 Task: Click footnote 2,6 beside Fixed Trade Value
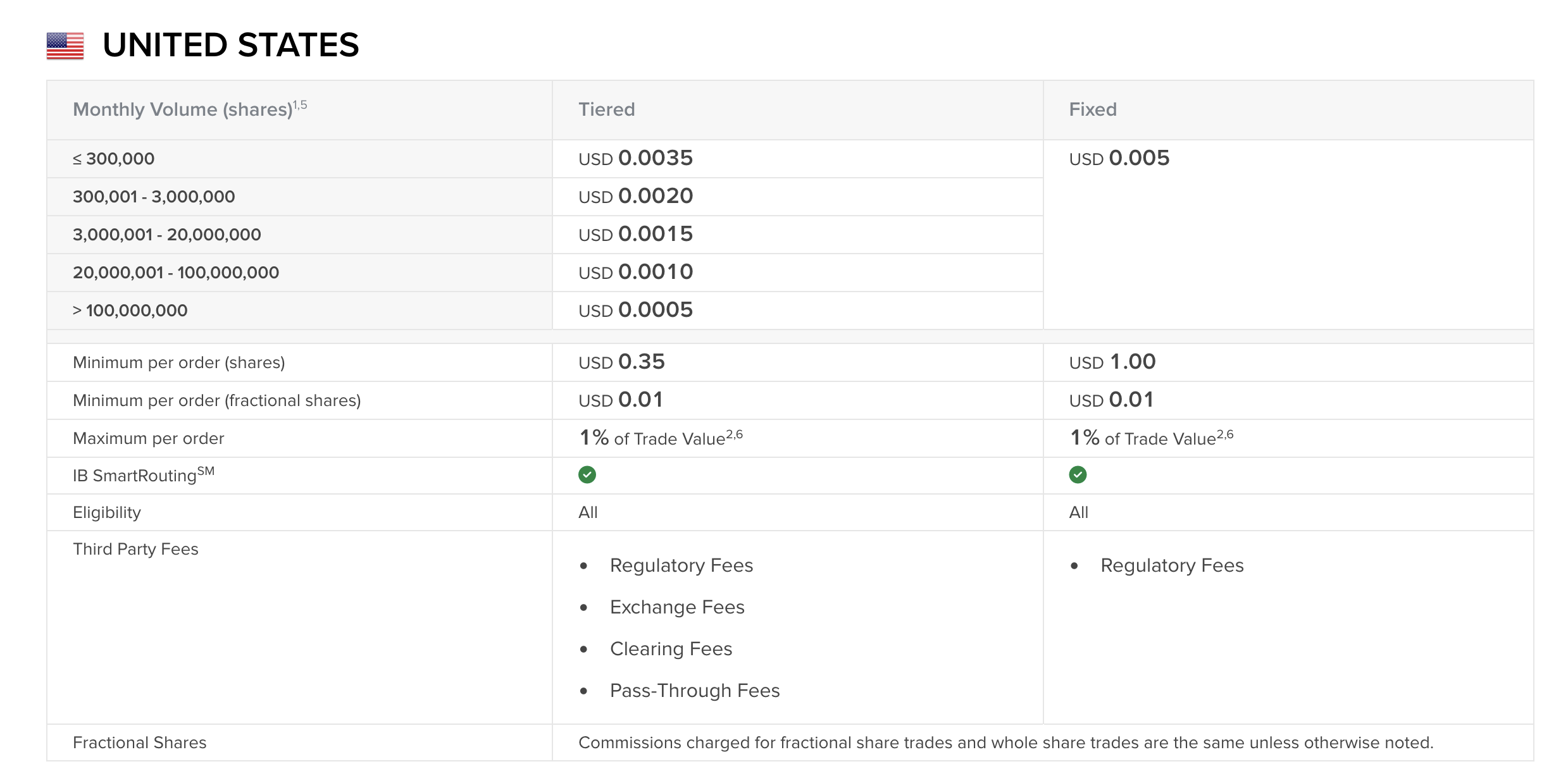click(x=1225, y=434)
